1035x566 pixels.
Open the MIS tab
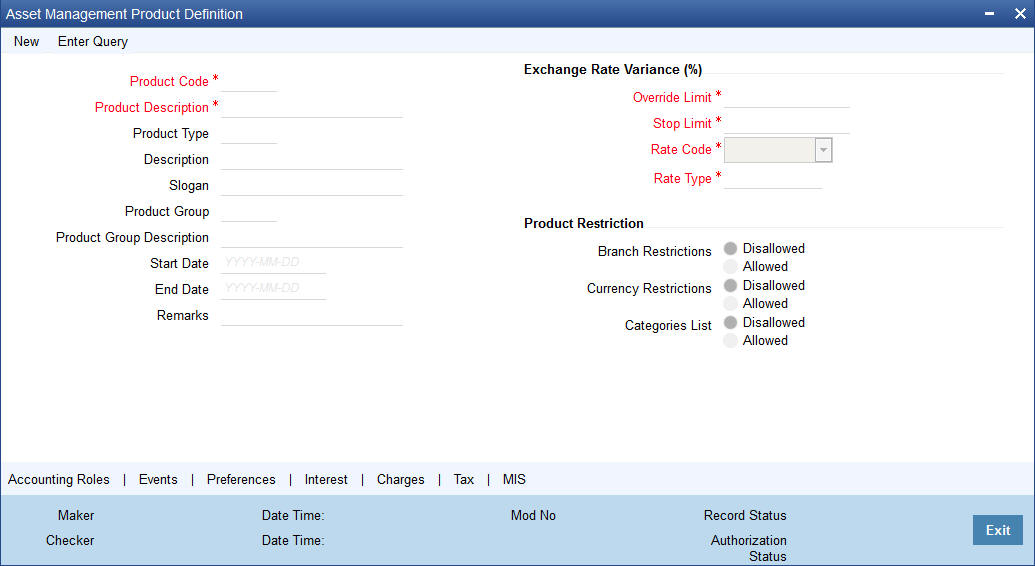click(514, 479)
